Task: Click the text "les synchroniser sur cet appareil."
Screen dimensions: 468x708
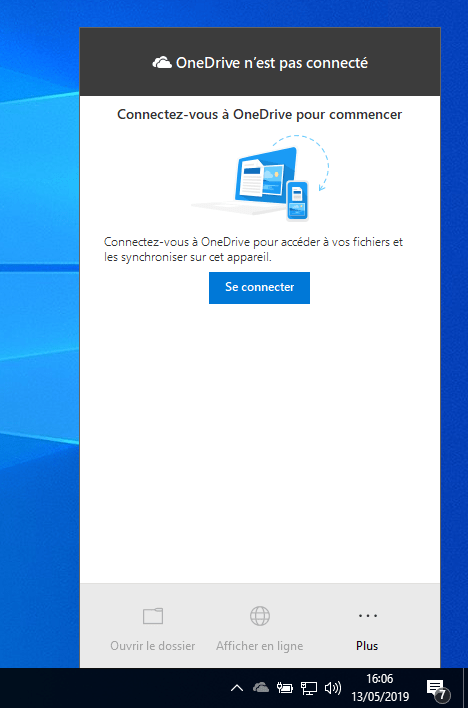Action: tap(188, 259)
